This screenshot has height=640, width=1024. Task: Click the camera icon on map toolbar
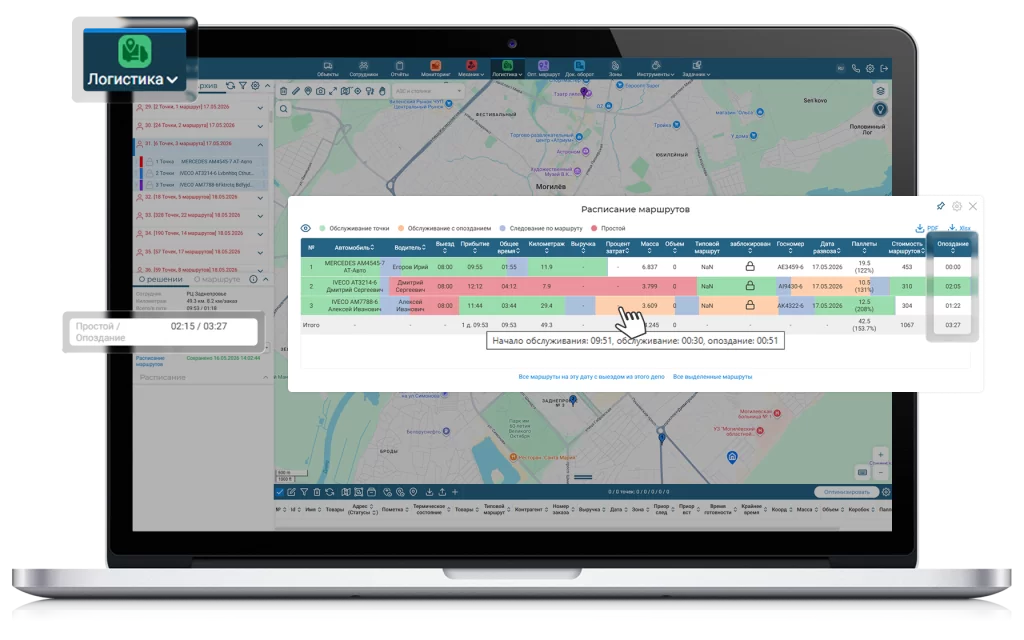(321, 91)
